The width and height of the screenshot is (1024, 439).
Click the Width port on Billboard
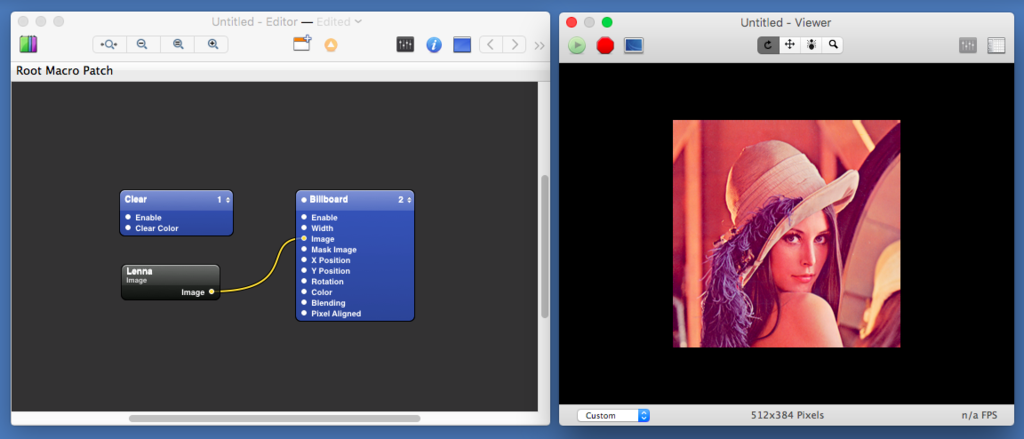click(304, 228)
